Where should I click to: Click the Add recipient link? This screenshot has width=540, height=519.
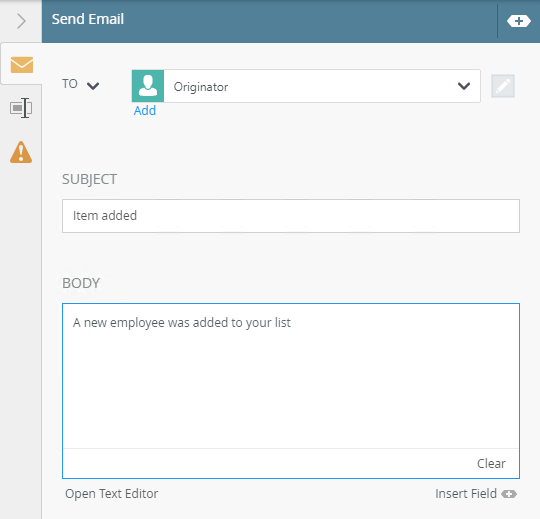(x=145, y=111)
